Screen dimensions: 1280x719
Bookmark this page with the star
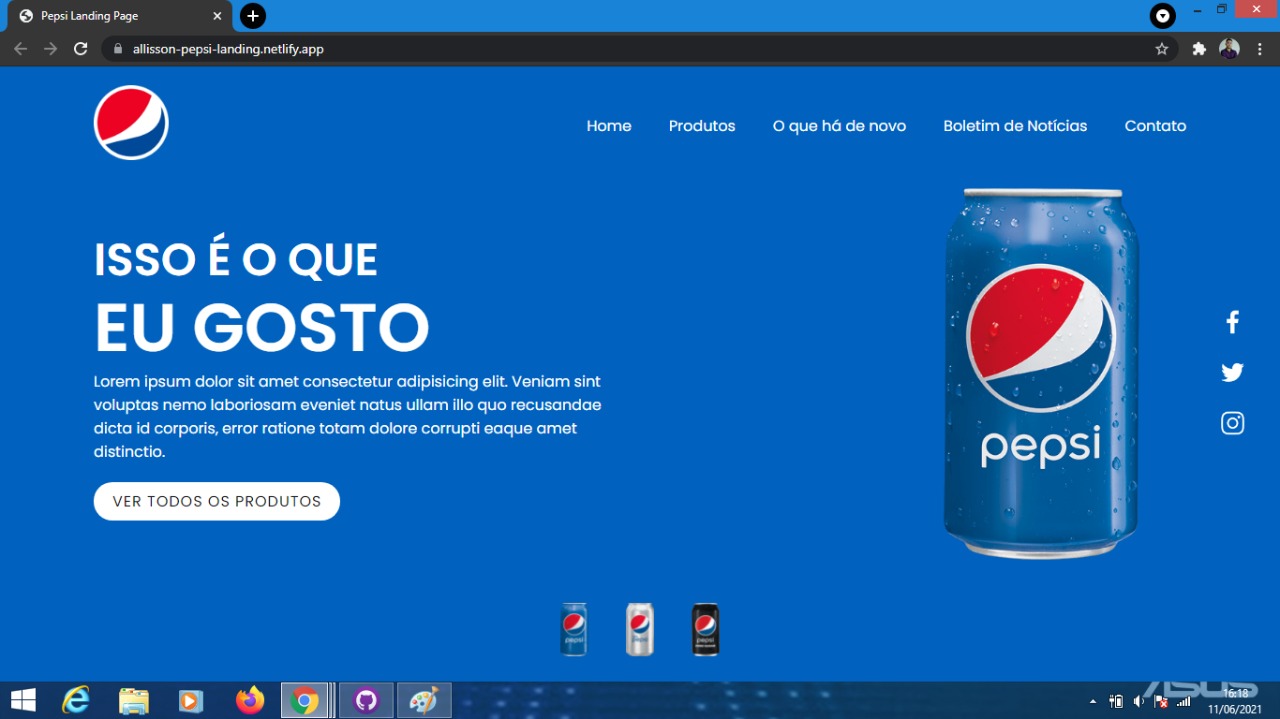pos(1161,49)
